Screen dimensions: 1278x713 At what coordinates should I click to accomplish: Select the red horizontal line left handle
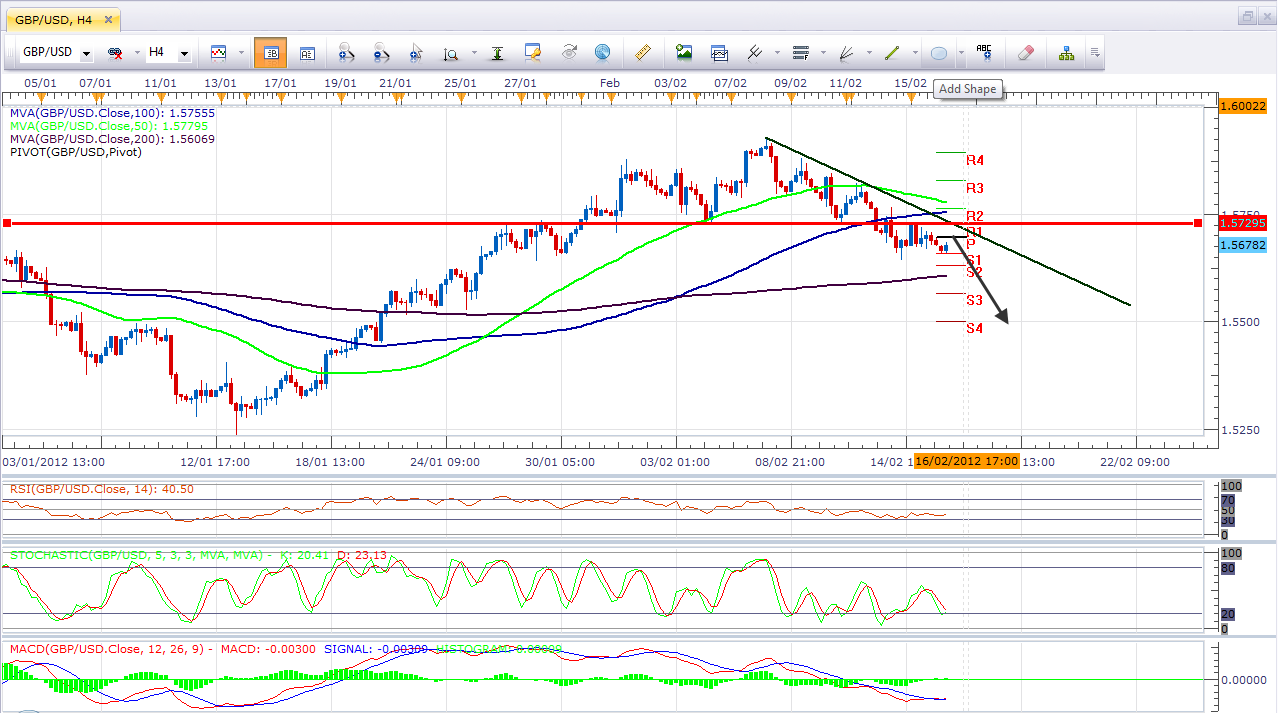pyautogui.click(x=7, y=223)
